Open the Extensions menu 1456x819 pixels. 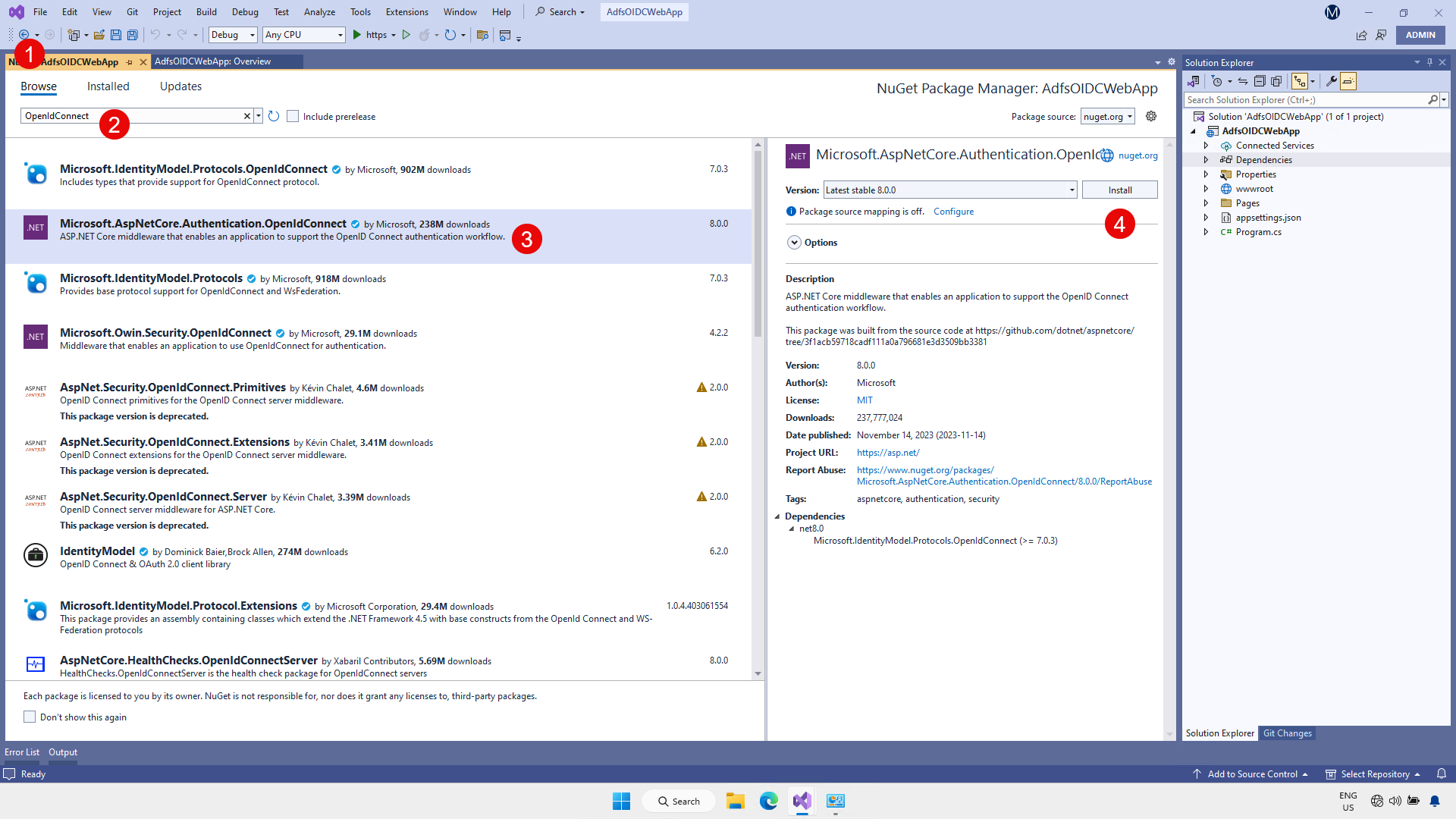(406, 11)
